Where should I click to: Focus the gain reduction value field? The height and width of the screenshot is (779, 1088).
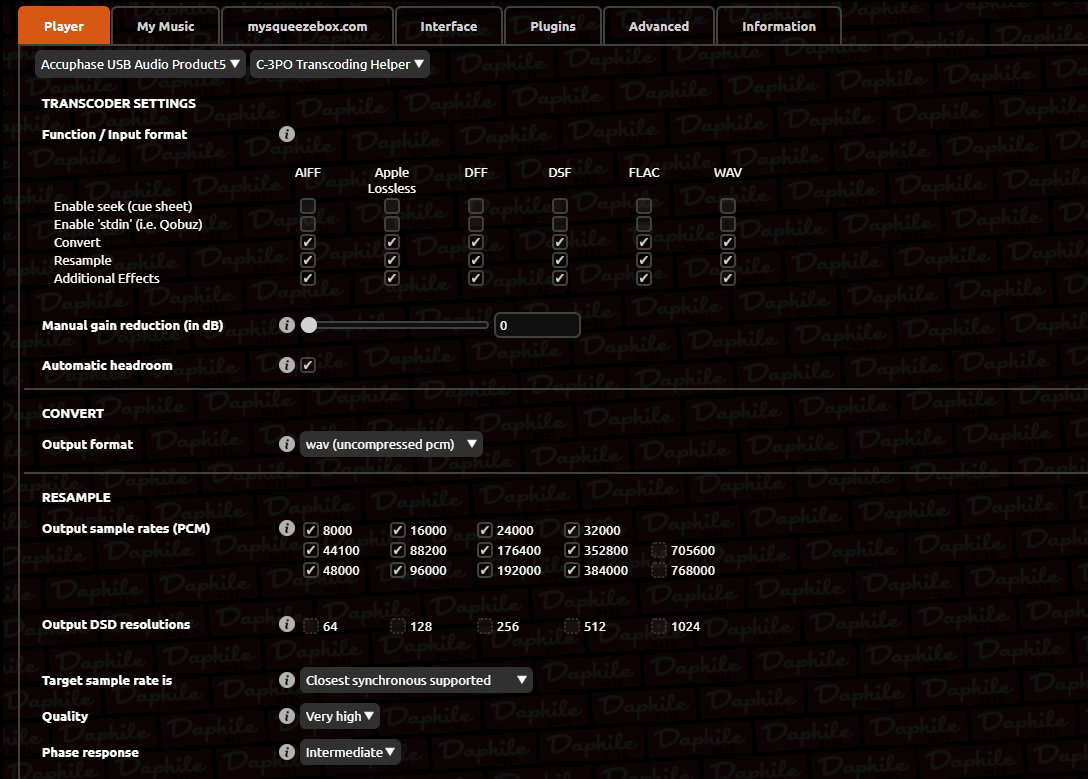coord(537,325)
